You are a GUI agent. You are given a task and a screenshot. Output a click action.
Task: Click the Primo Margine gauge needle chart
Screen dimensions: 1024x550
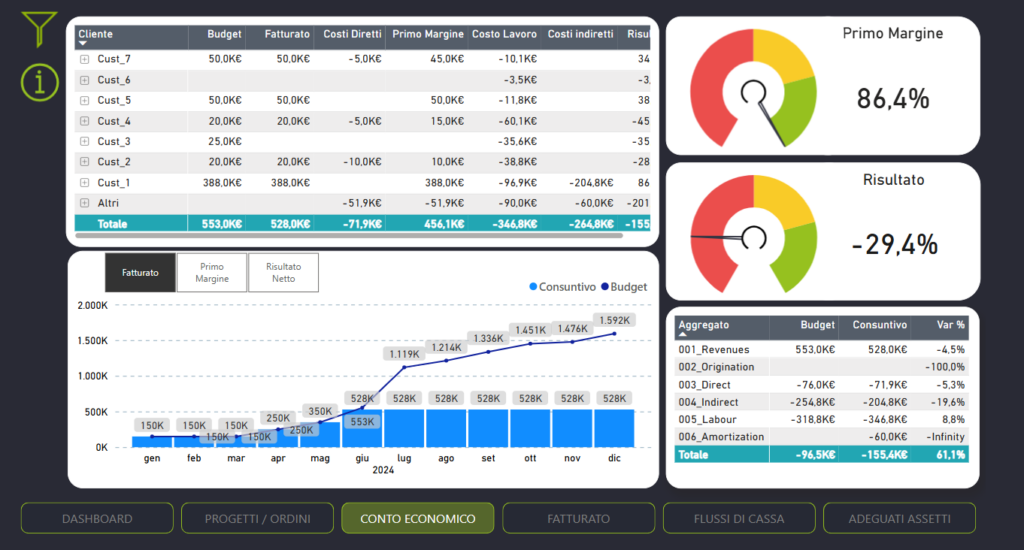tap(753, 88)
